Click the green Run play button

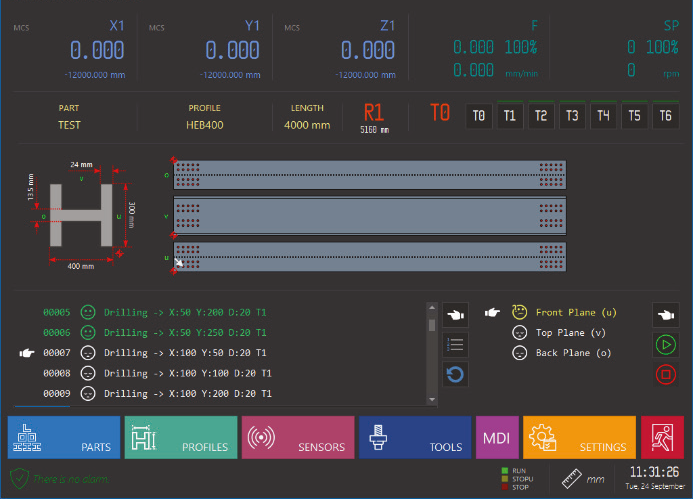pos(667,345)
